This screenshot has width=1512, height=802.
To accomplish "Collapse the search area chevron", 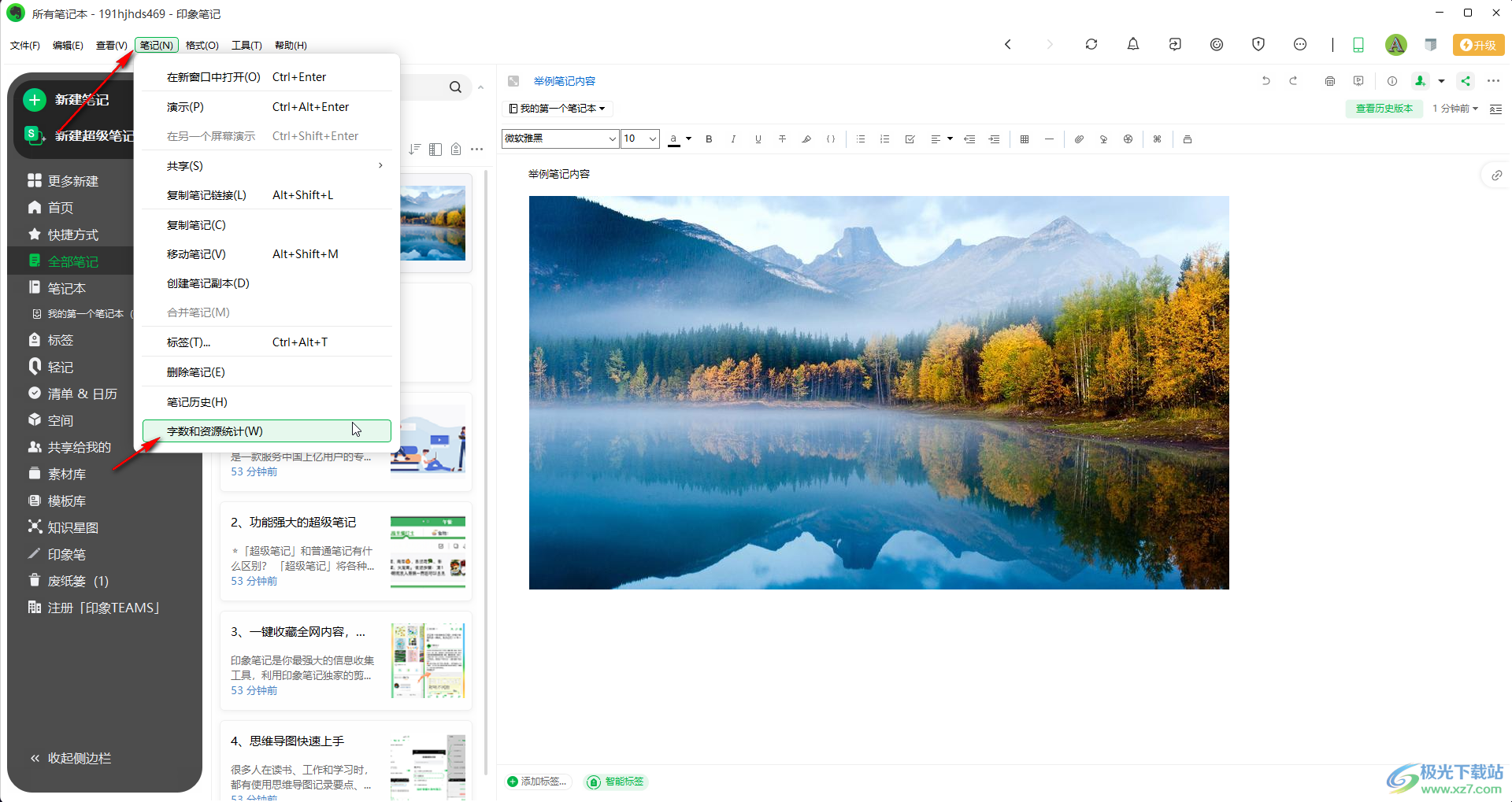I will click(480, 87).
